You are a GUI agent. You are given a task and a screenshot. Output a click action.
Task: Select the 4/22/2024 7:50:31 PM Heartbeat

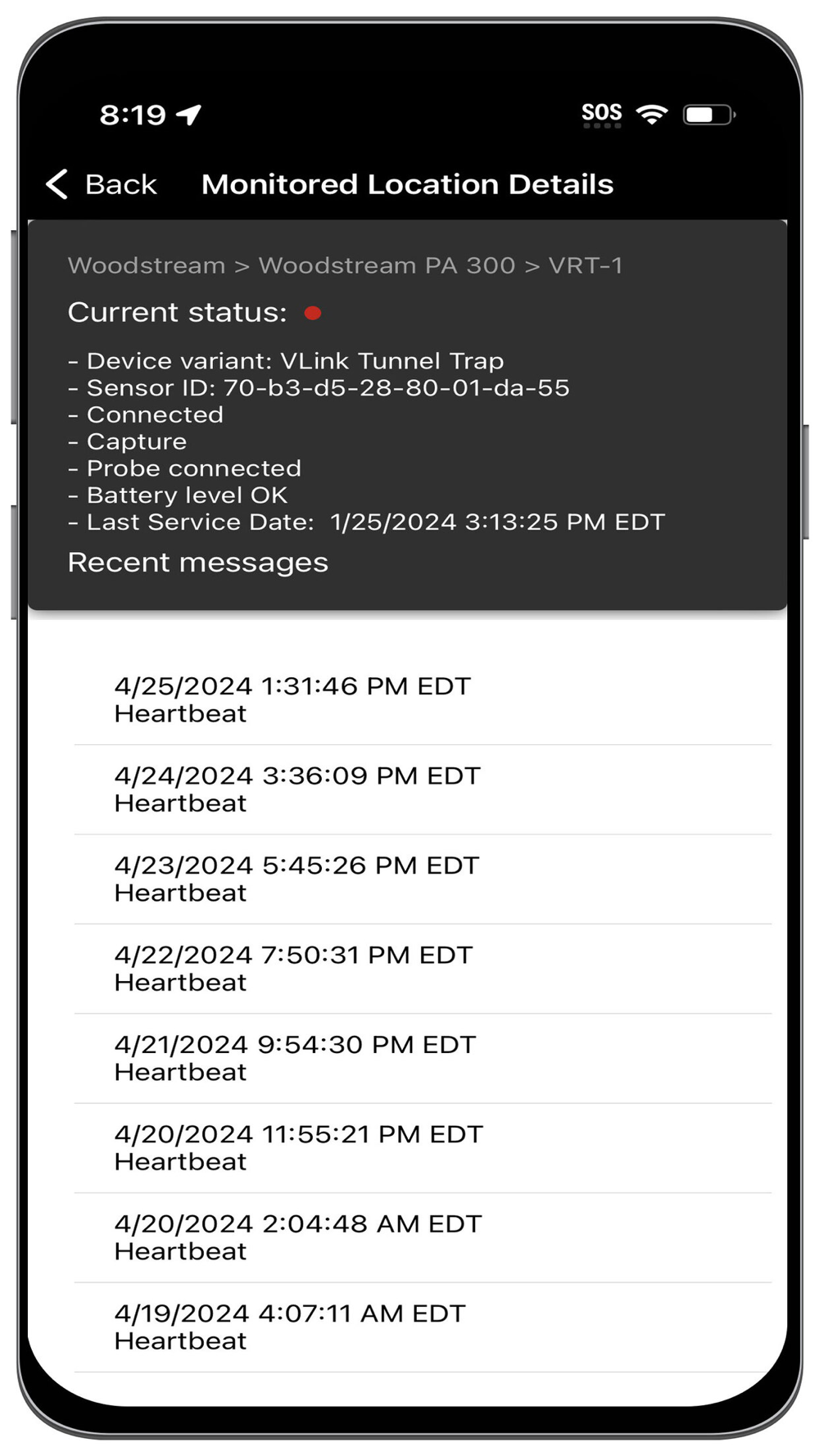point(293,968)
